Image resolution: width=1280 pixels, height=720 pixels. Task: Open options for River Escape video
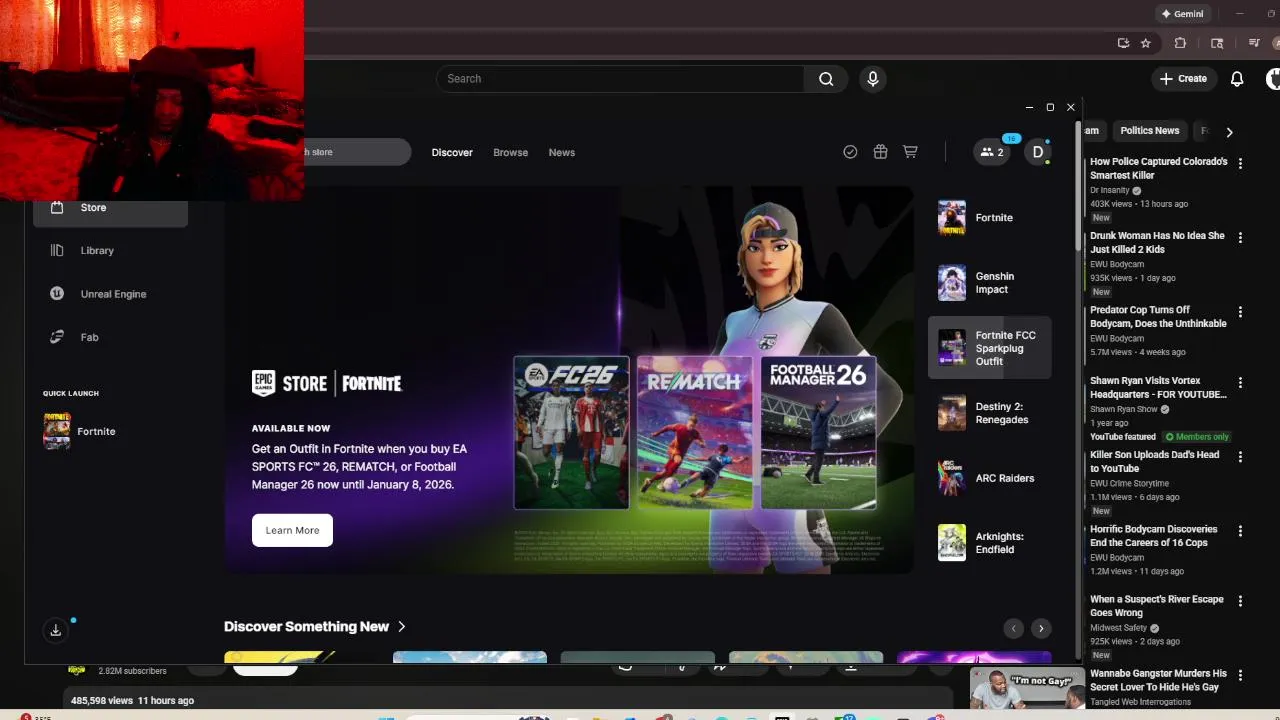point(1240,601)
